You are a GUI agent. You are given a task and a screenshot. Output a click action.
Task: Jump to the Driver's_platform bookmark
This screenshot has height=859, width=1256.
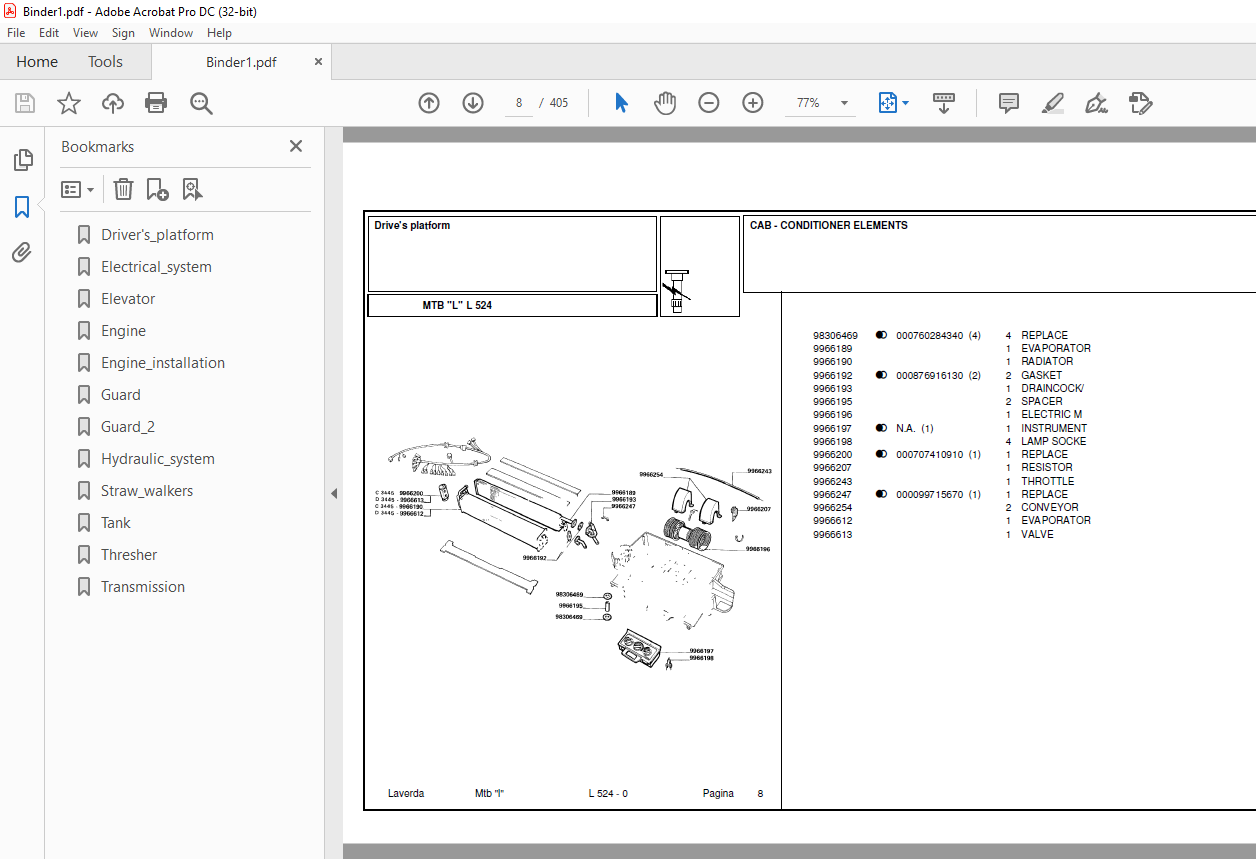(157, 235)
